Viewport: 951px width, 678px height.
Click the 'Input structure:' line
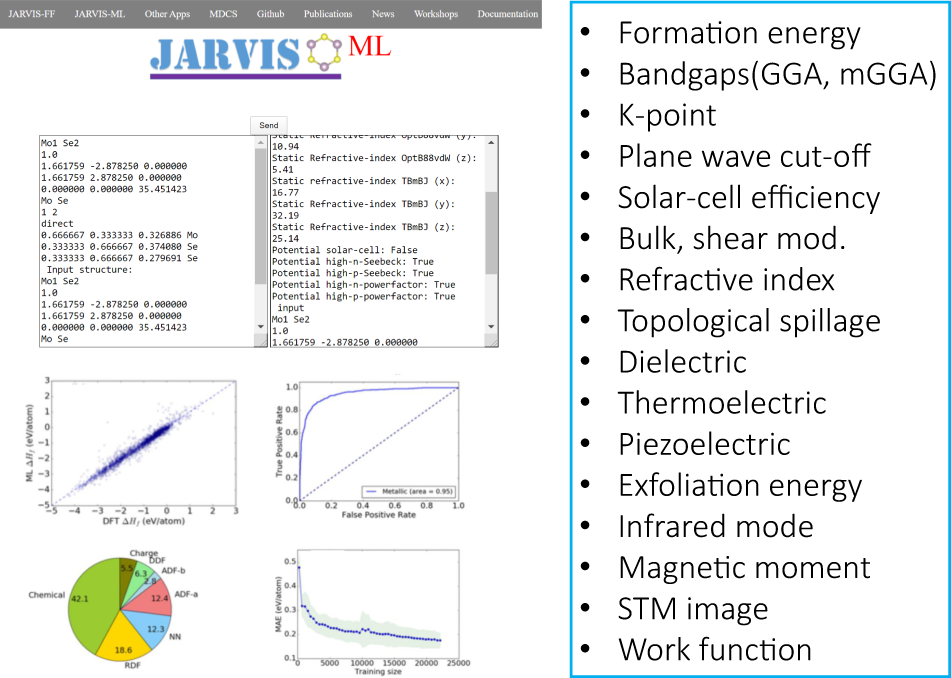tap(89, 270)
